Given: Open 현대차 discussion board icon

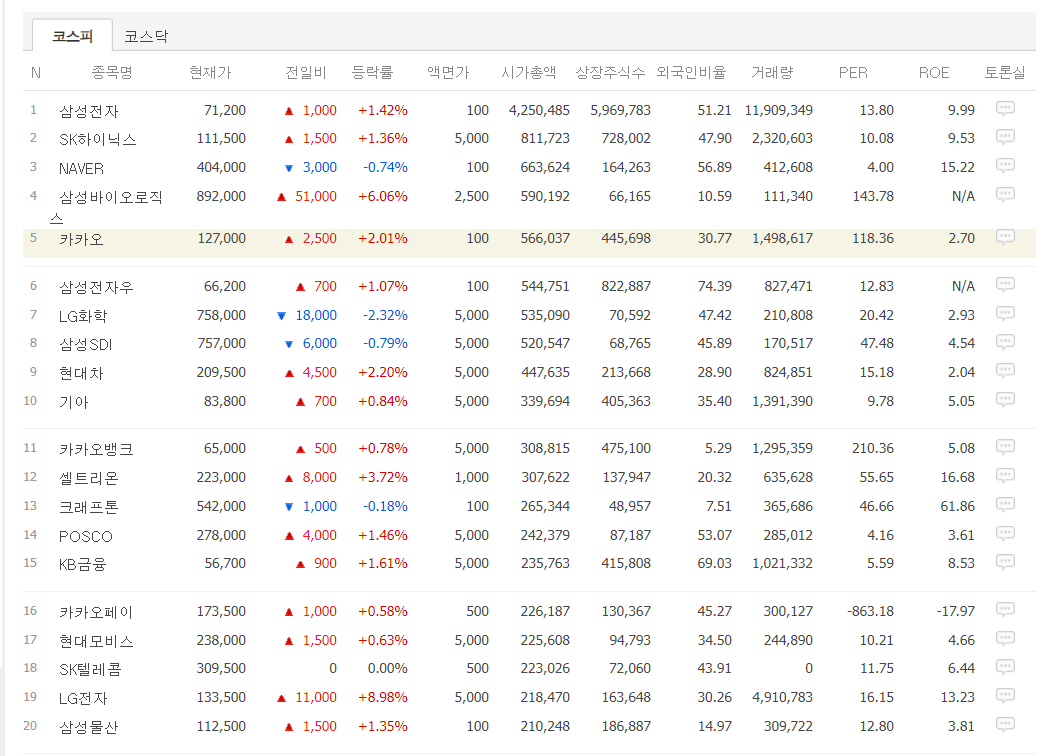Looking at the screenshot, I should click(1005, 371).
